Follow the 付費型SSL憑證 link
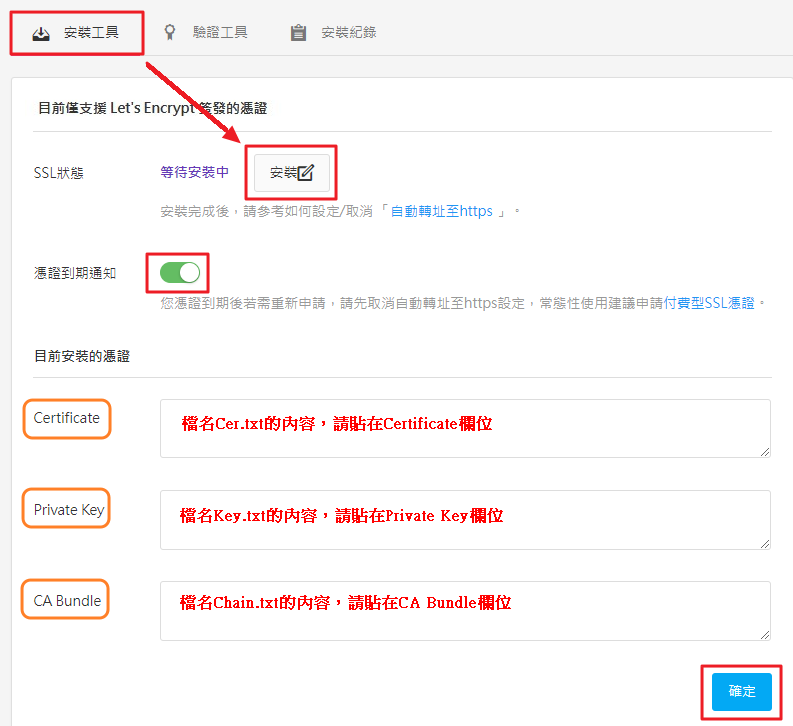Viewport: 793px width, 726px height. pyautogui.click(x=714, y=302)
